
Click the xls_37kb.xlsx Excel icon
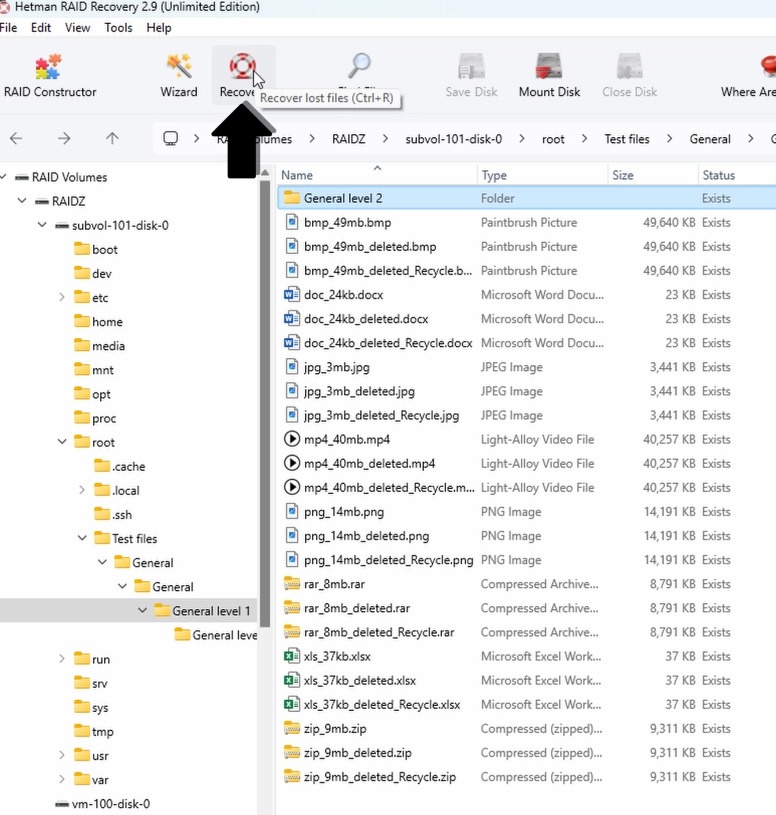click(292, 656)
